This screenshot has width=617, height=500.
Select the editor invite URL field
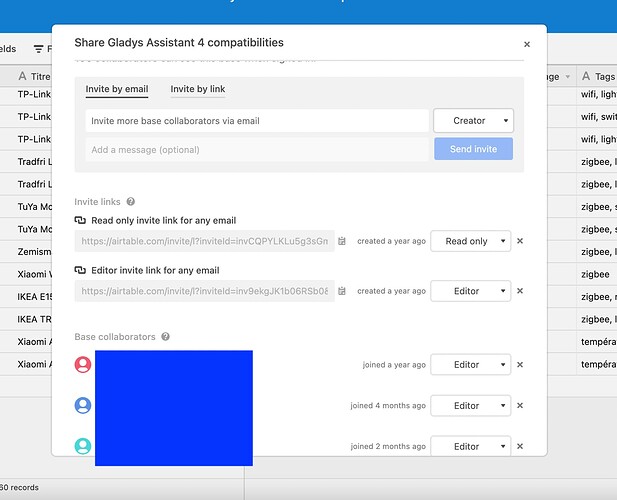pyautogui.click(x=205, y=291)
